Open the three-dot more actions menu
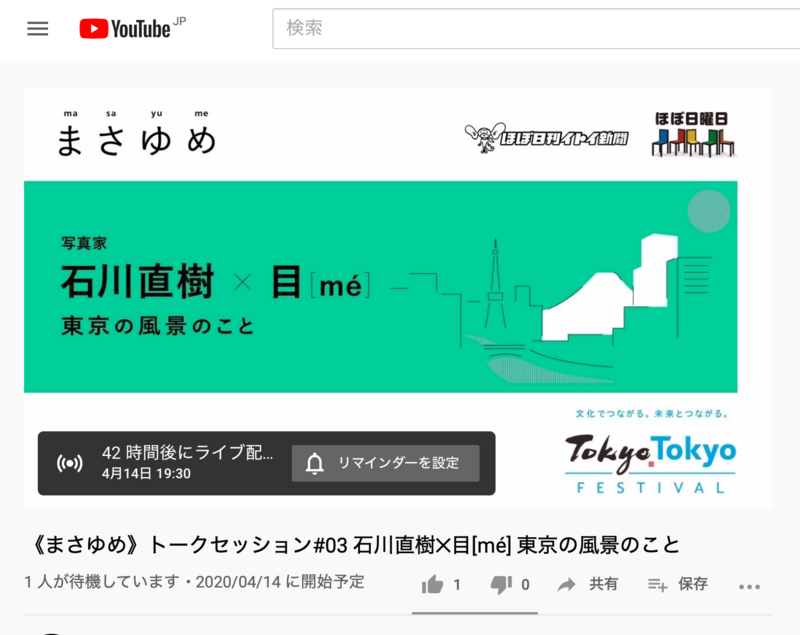 pyautogui.click(x=749, y=586)
